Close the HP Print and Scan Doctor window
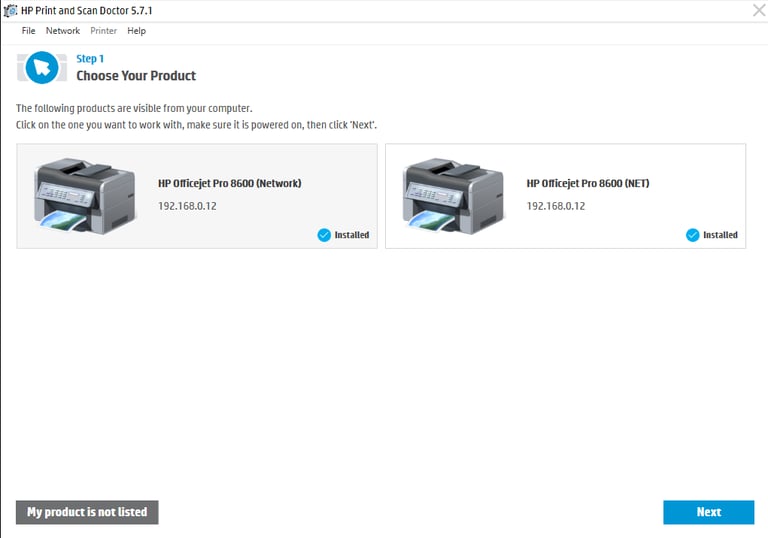Viewport: 768px width, 538px height. tap(759, 10)
